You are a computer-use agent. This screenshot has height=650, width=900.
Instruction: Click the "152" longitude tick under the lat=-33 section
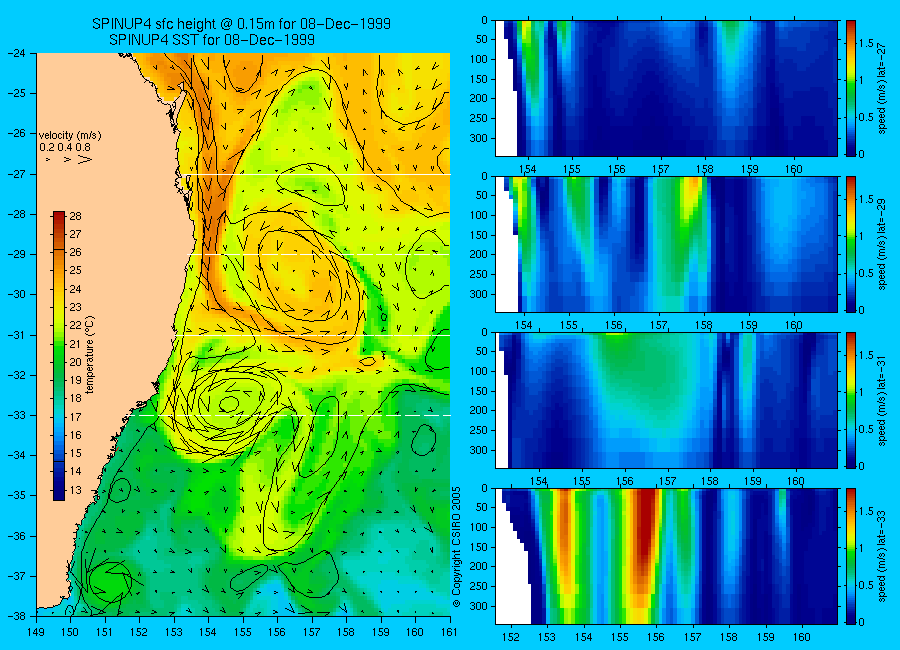(510, 637)
